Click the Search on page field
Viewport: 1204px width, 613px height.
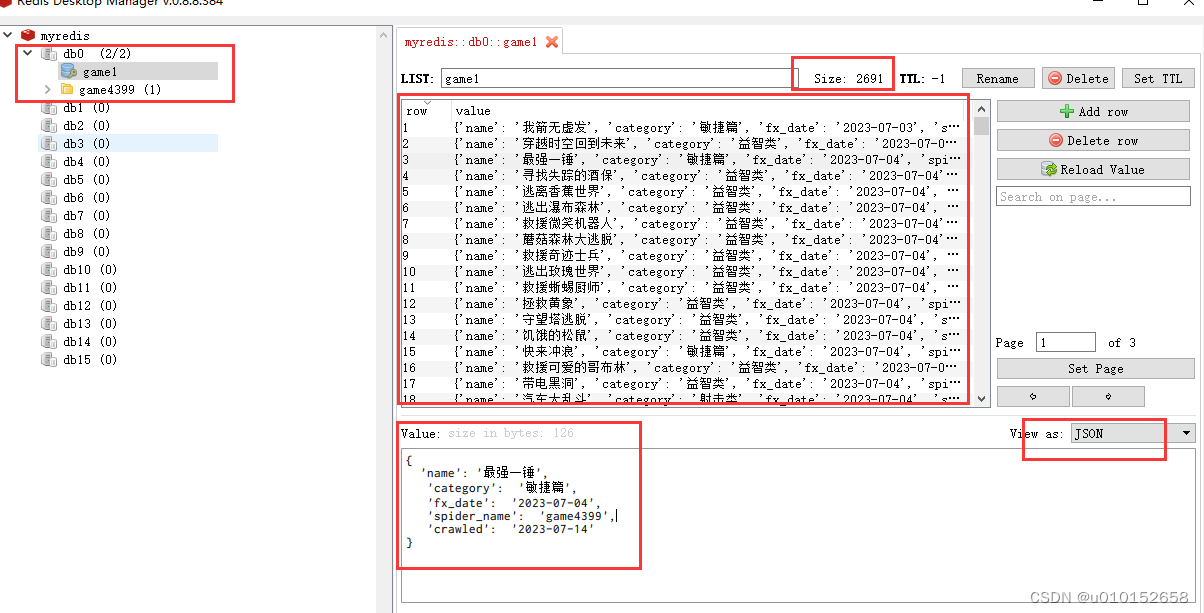[1093, 196]
